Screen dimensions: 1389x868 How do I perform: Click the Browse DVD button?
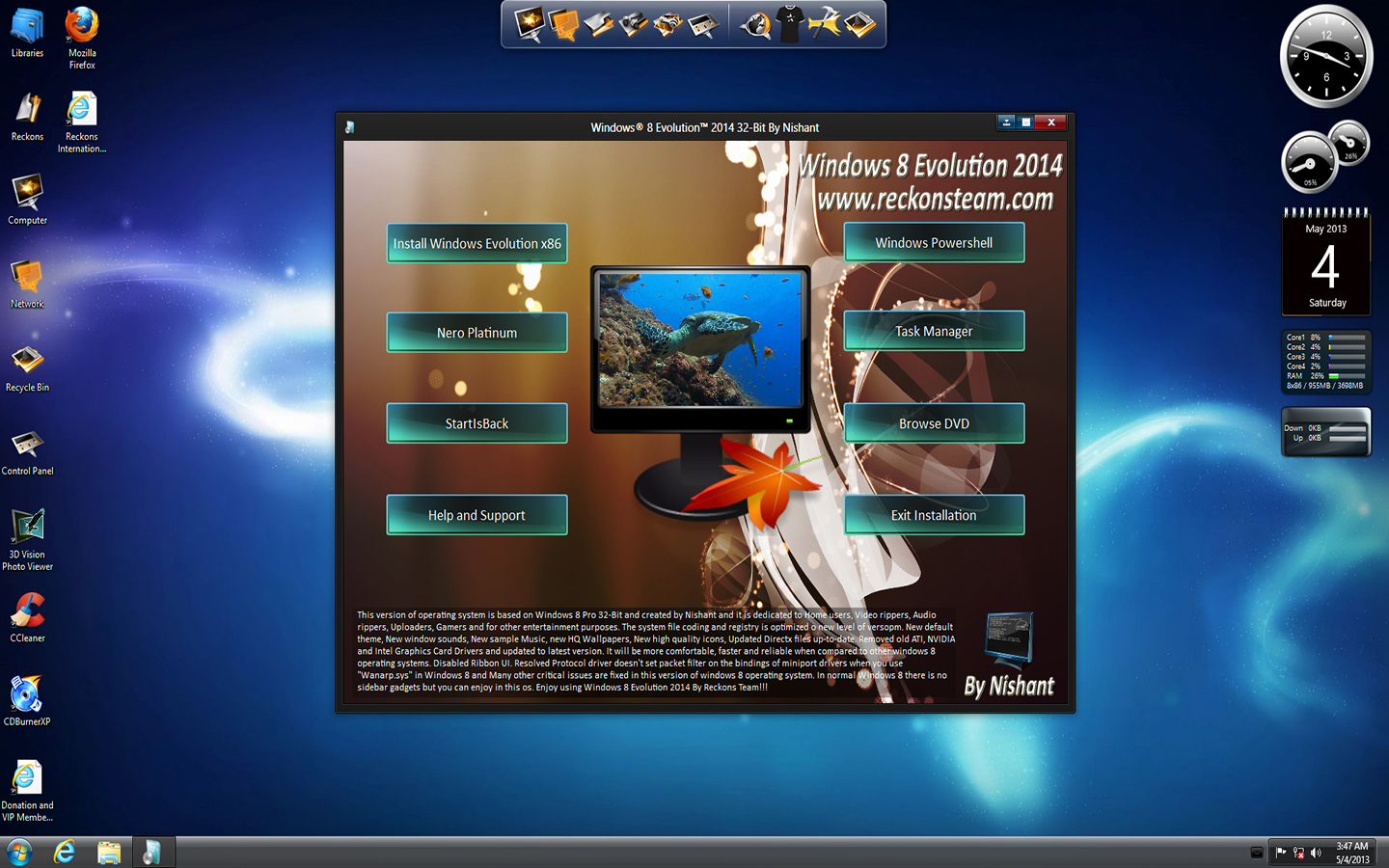[x=934, y=423]
